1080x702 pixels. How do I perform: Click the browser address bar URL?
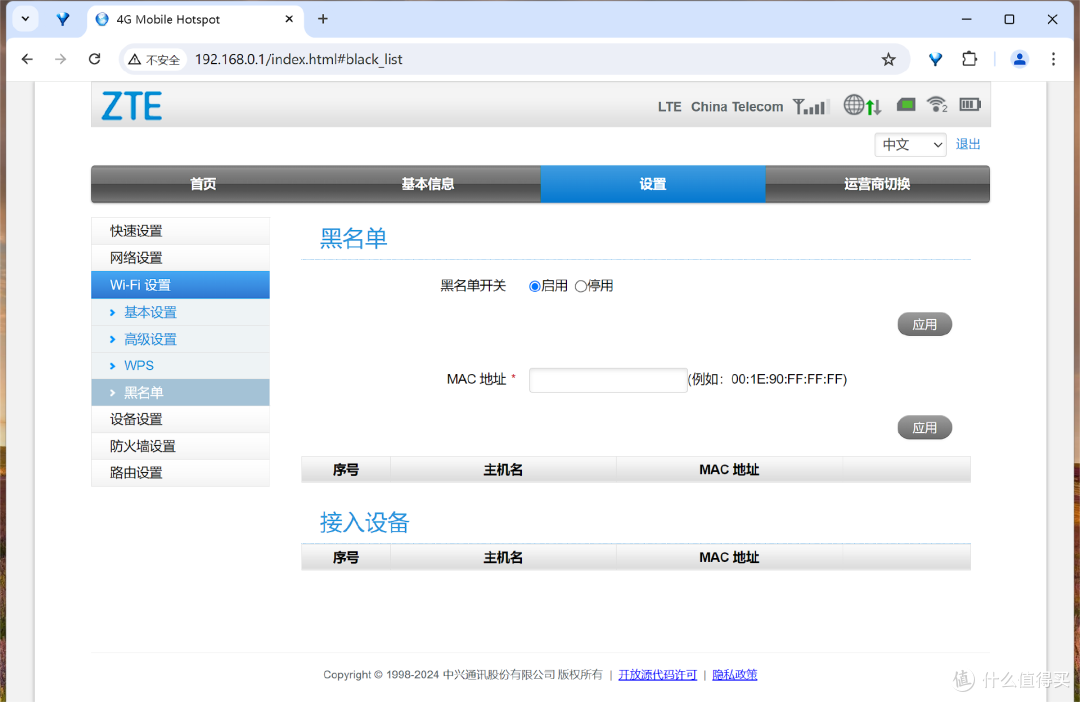[x=298, y=59]
